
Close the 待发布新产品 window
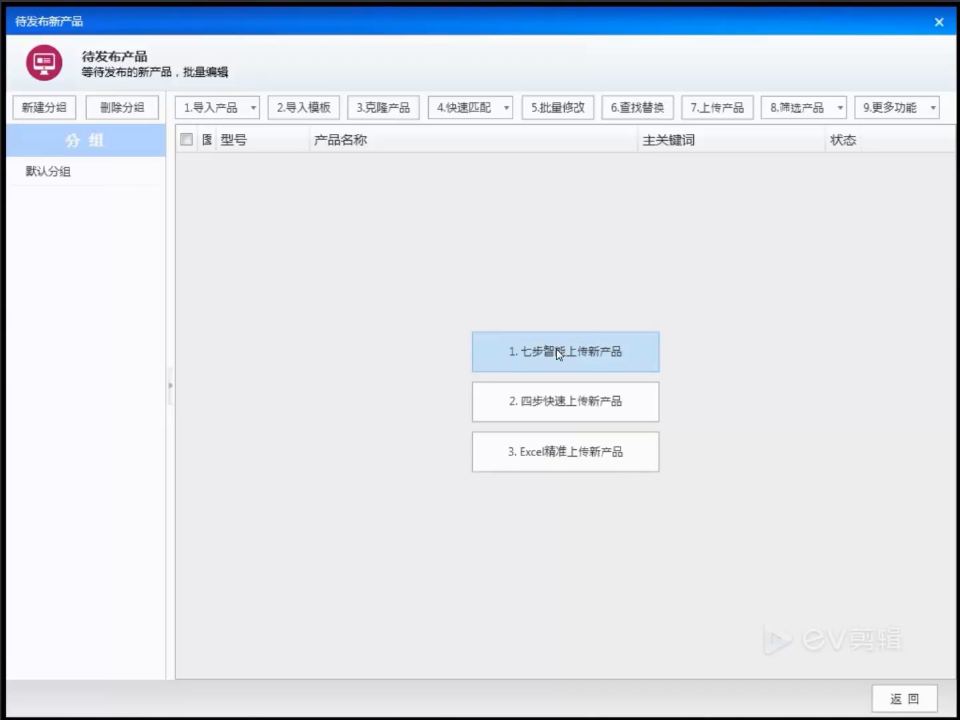pos(939,22)
